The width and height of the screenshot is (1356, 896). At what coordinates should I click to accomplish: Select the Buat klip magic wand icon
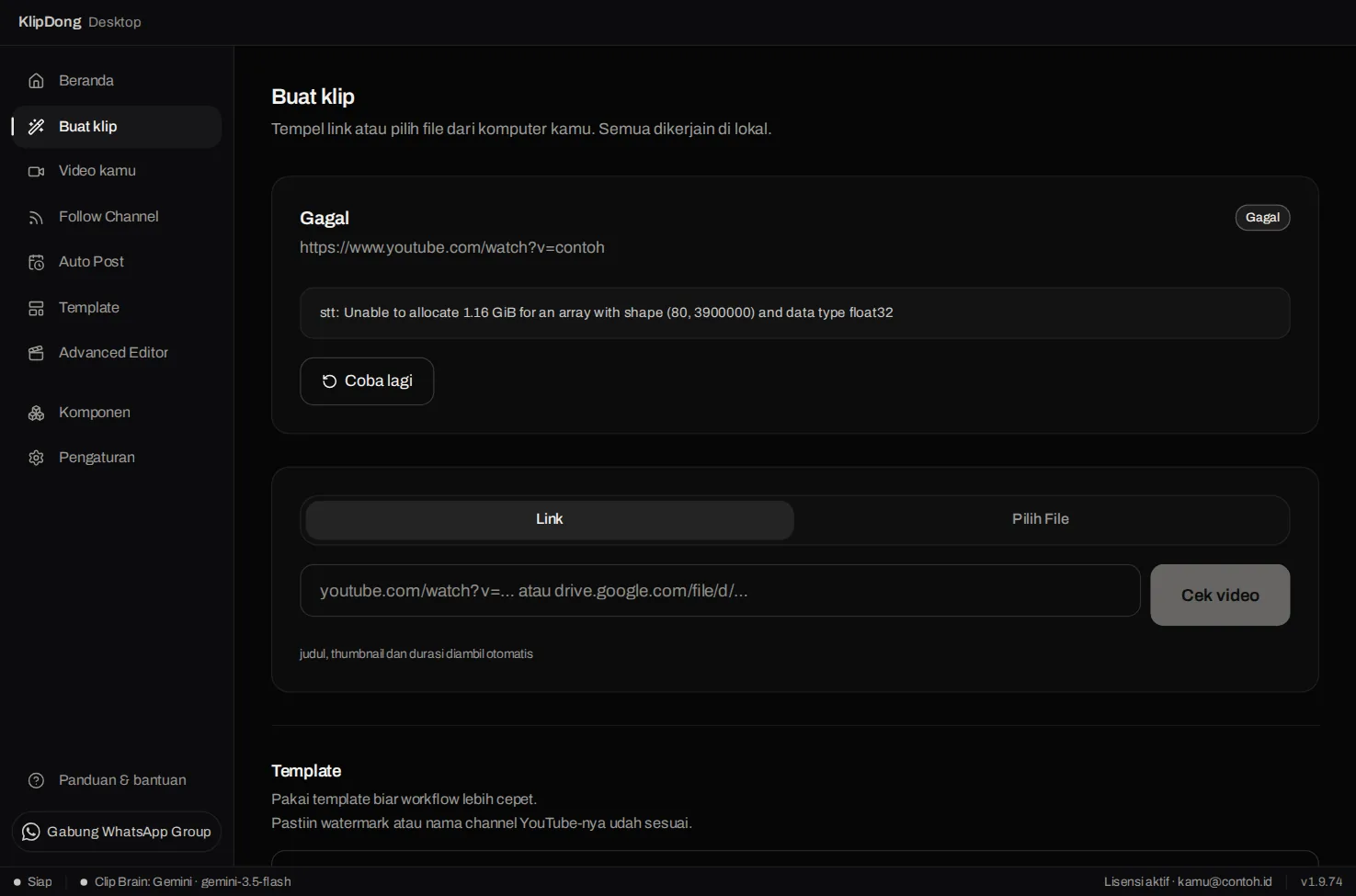tap(36, 127)
